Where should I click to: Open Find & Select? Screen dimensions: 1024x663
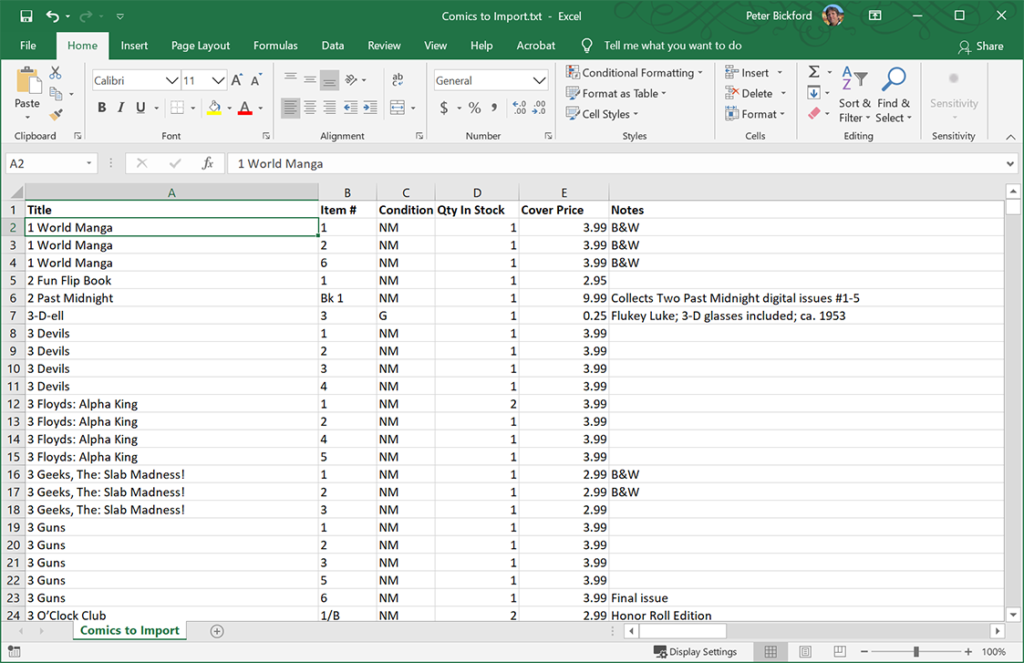click(893, 95)
